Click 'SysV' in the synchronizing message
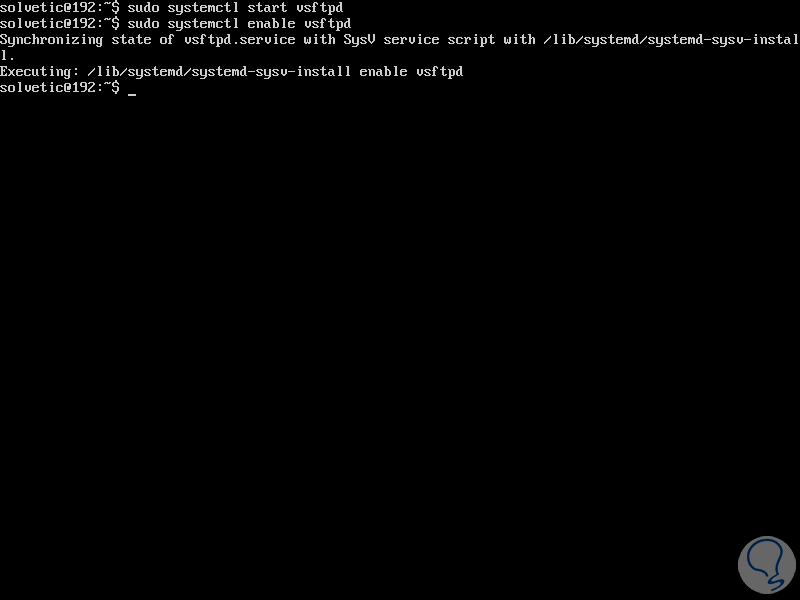Viewport: 800px width, 600px height. (x=359, y=40)
